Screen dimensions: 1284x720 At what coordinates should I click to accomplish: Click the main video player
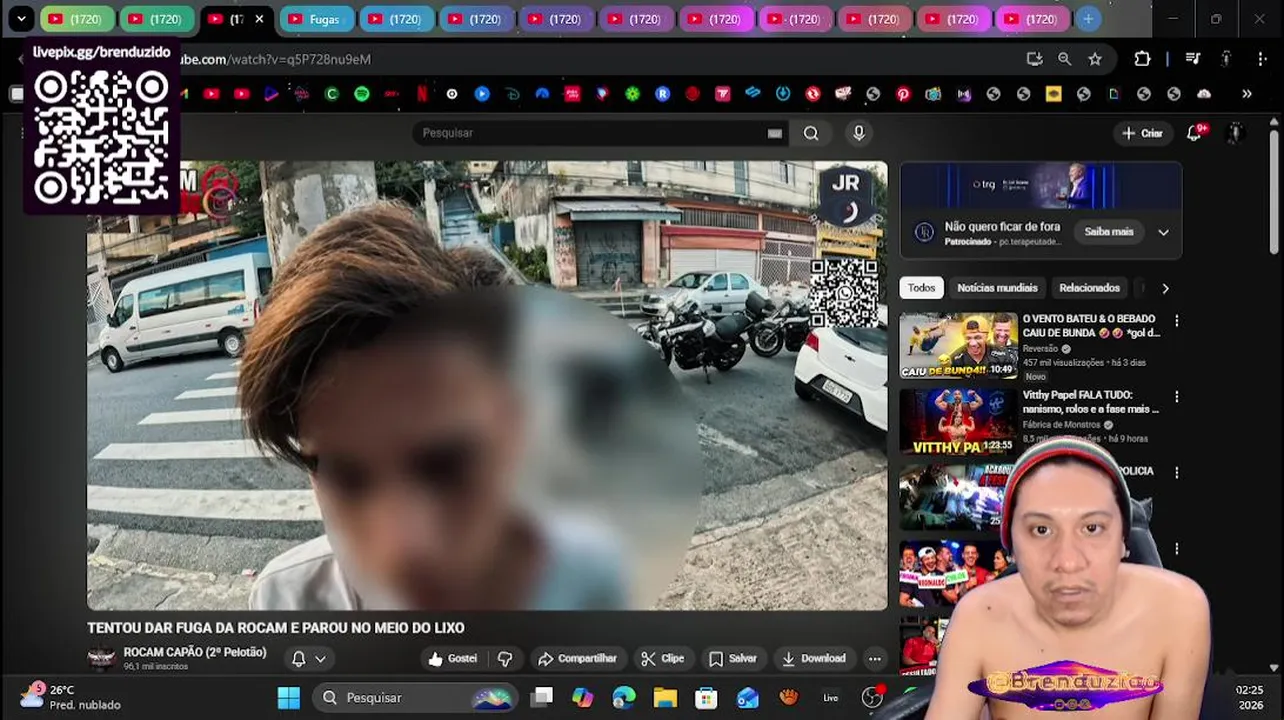pos(487,385)
